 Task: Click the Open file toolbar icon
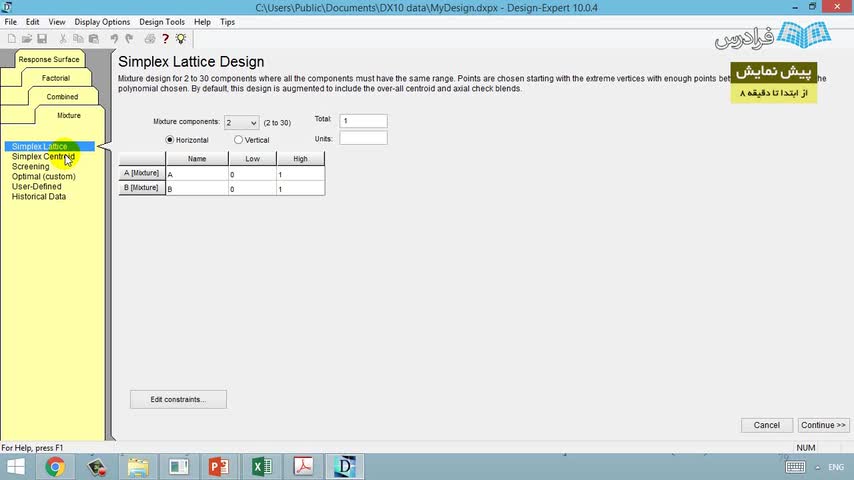pyautogui.click(x=27, y=39)
